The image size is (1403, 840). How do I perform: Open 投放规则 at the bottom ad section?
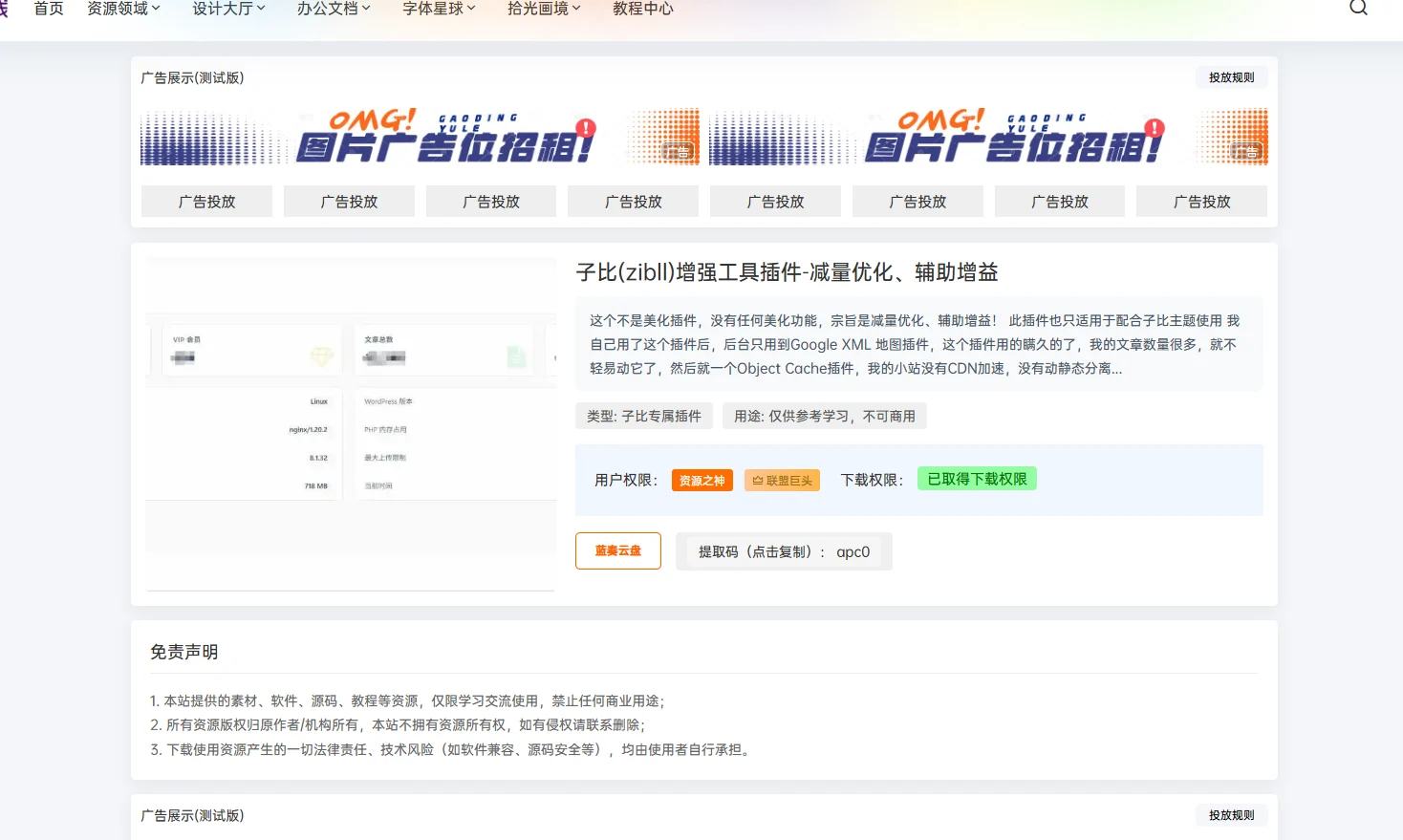(x=1231, y=814)
